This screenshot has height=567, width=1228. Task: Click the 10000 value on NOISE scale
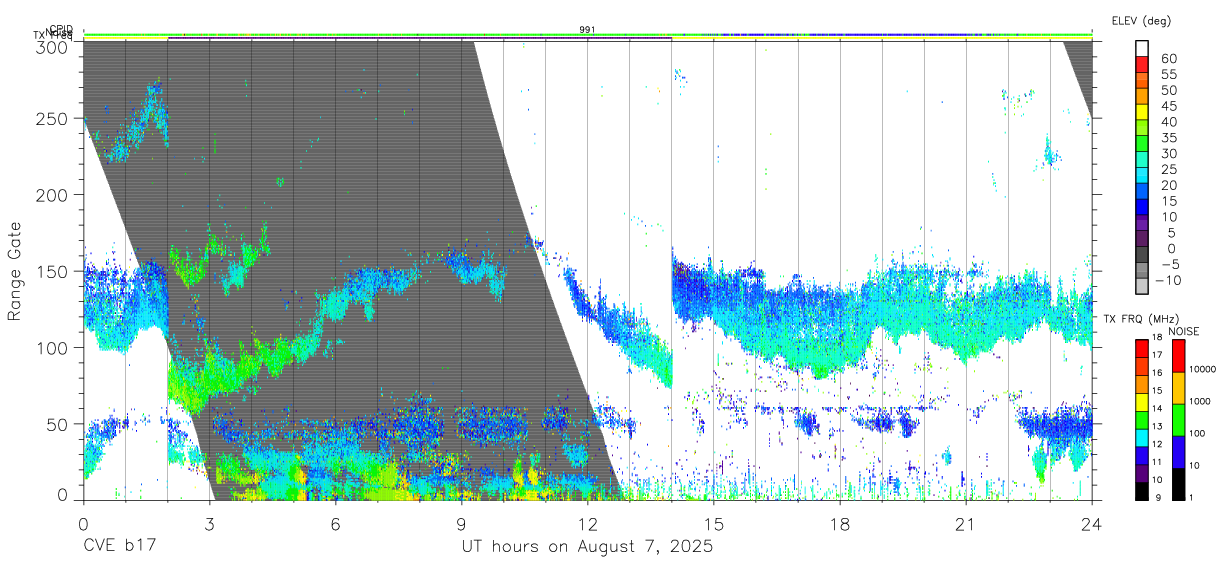coord(1202,369)
